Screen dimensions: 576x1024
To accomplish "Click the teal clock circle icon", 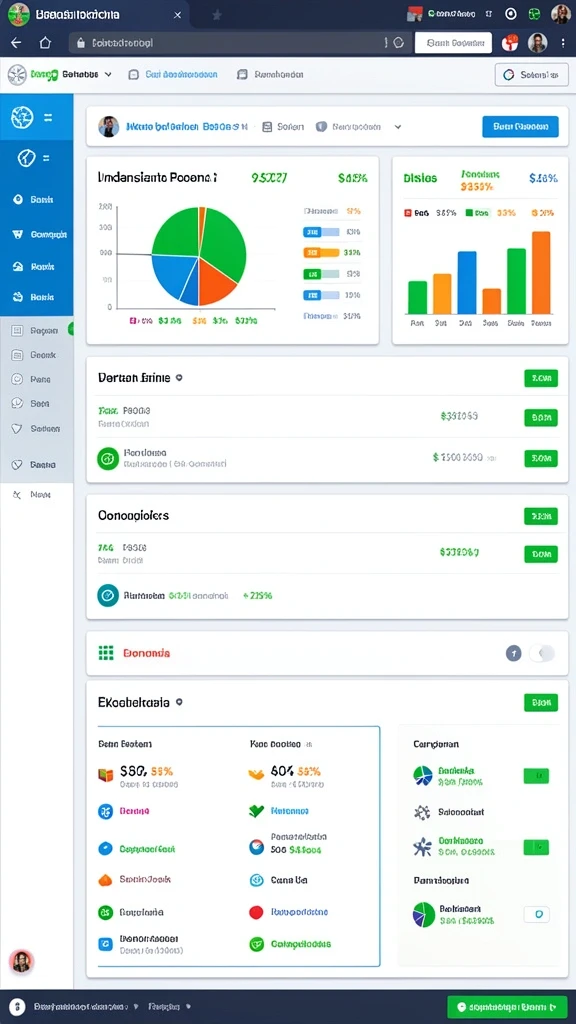I will [108, 595].
